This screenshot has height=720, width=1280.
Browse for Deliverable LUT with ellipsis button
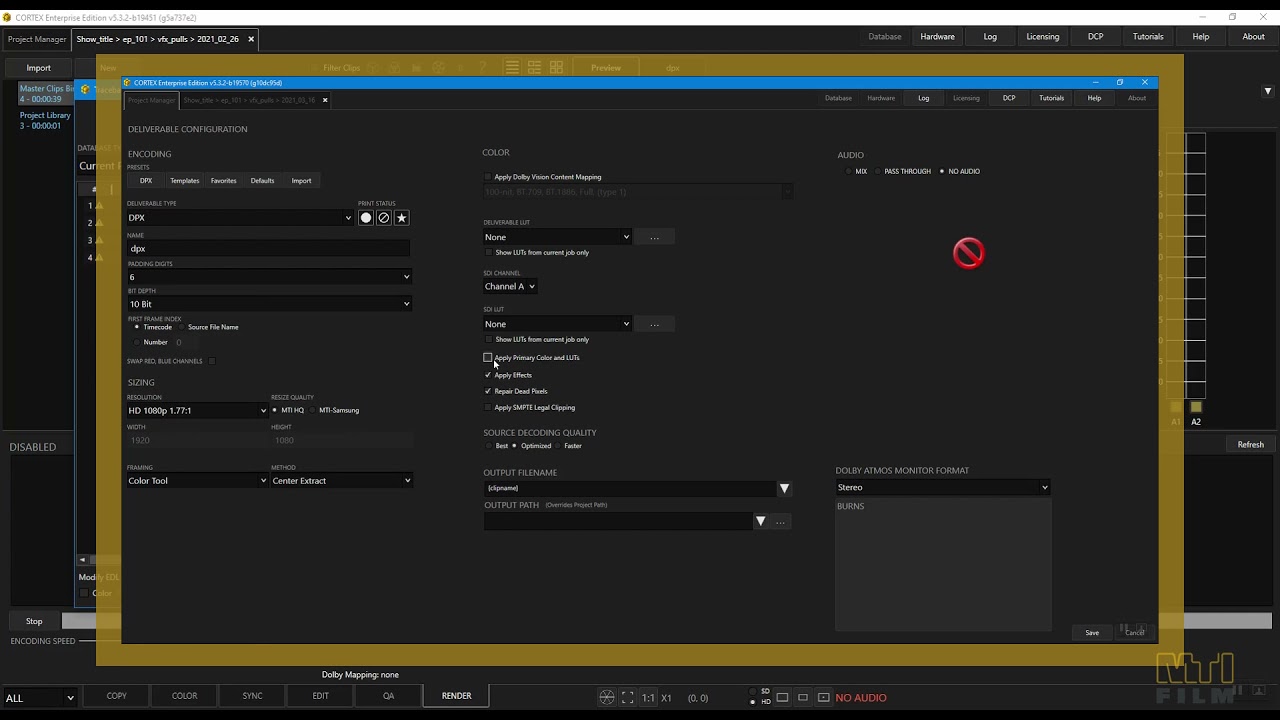[x=655, y=237]
